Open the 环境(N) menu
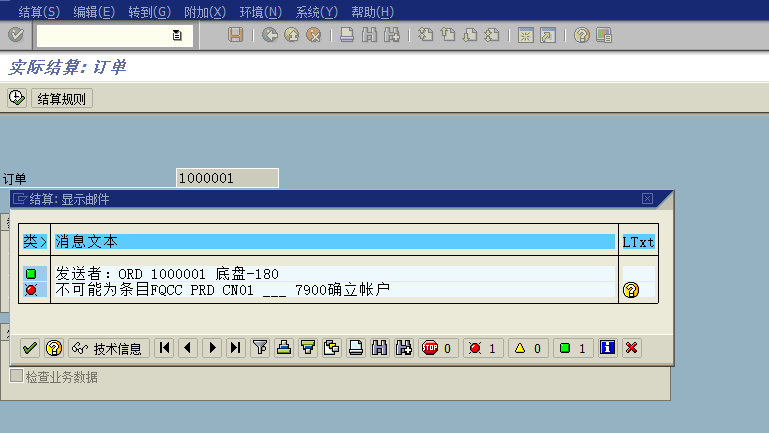Image resolution: width=769 pixels, height=433 pixels. (x=260, y=11)
